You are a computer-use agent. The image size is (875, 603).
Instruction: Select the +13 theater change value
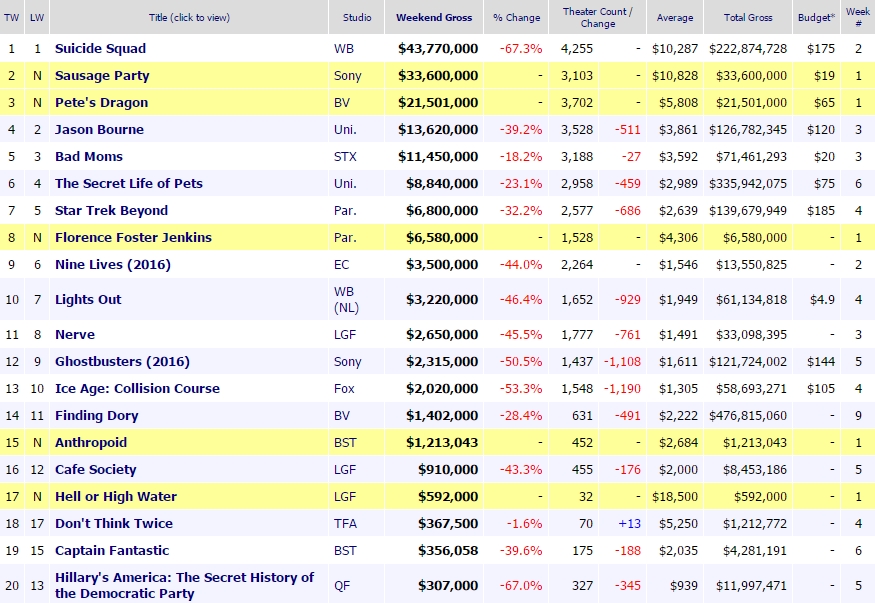tap(629, 524)
